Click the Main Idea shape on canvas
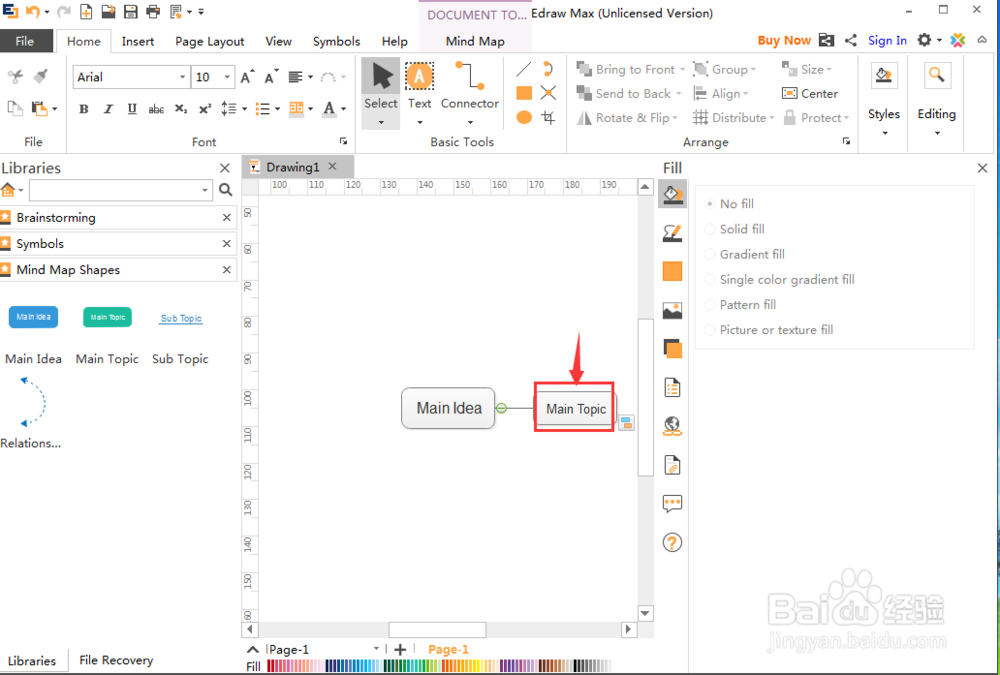This screenshot has width=1000, height=675. [x=448, y=408]
